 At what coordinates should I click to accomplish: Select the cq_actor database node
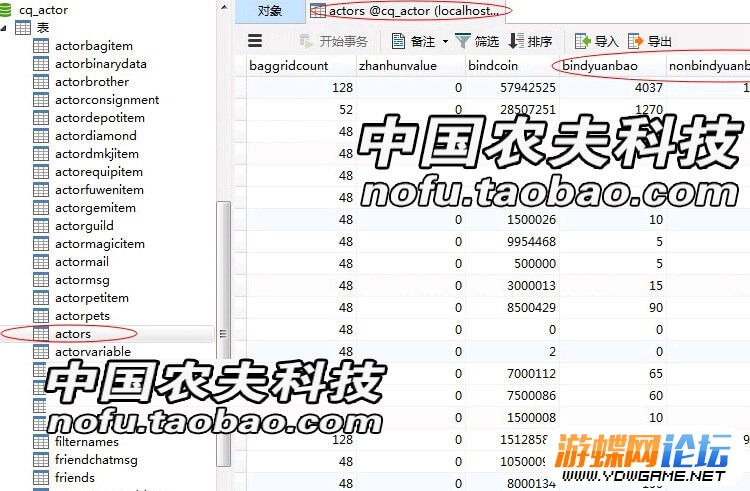43,10
